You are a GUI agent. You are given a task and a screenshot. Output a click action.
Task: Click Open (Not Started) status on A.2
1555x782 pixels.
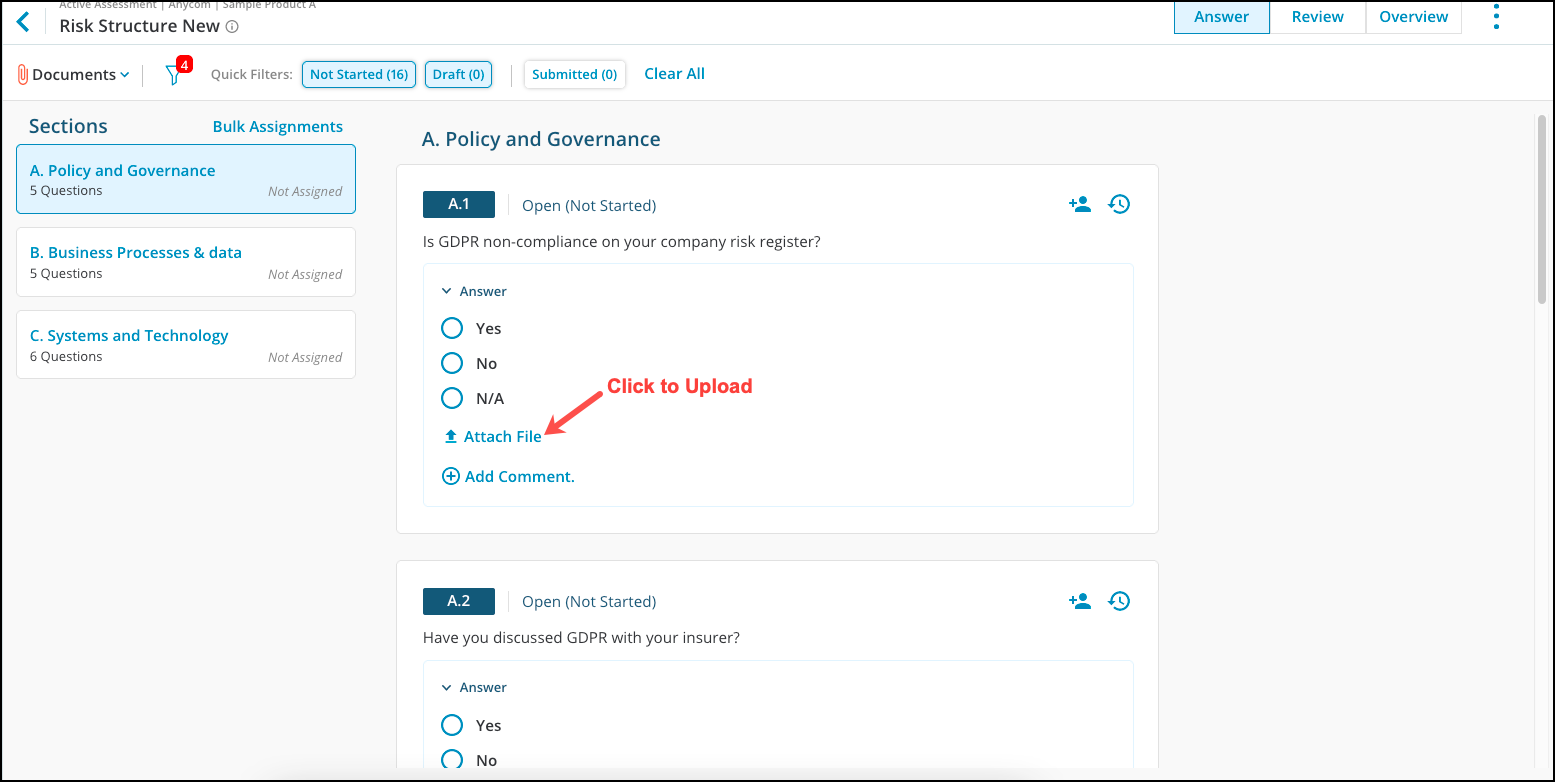tap(589, 602)
